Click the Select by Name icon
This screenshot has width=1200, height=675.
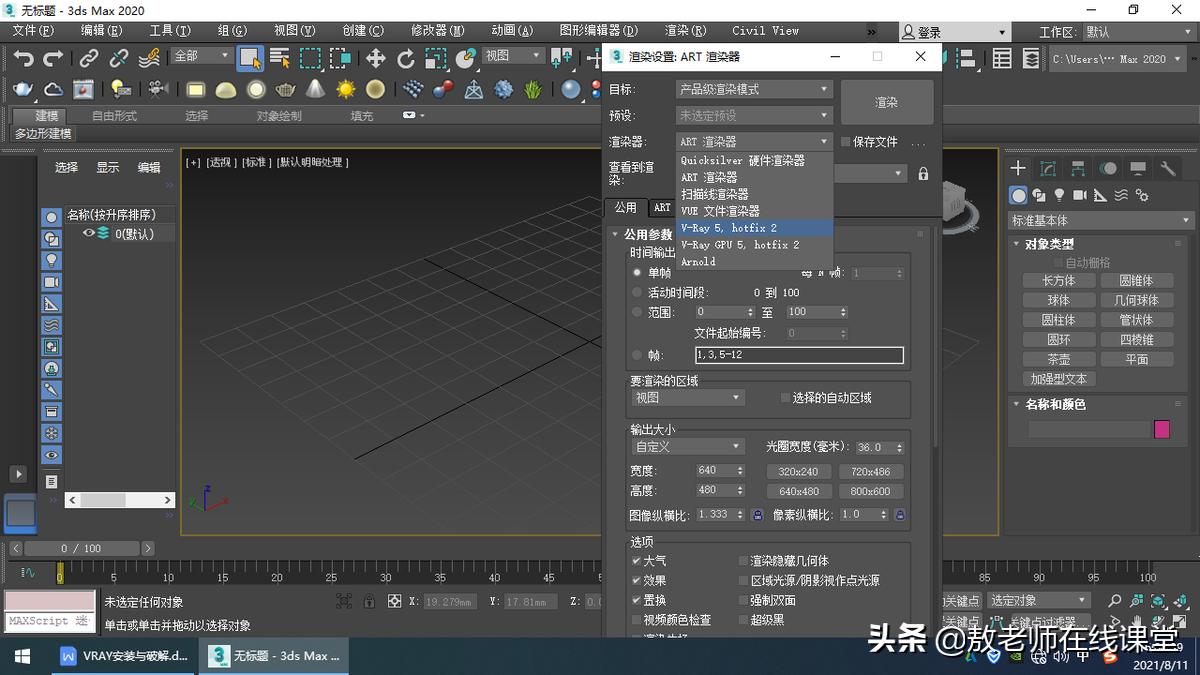tap(280, 58)
